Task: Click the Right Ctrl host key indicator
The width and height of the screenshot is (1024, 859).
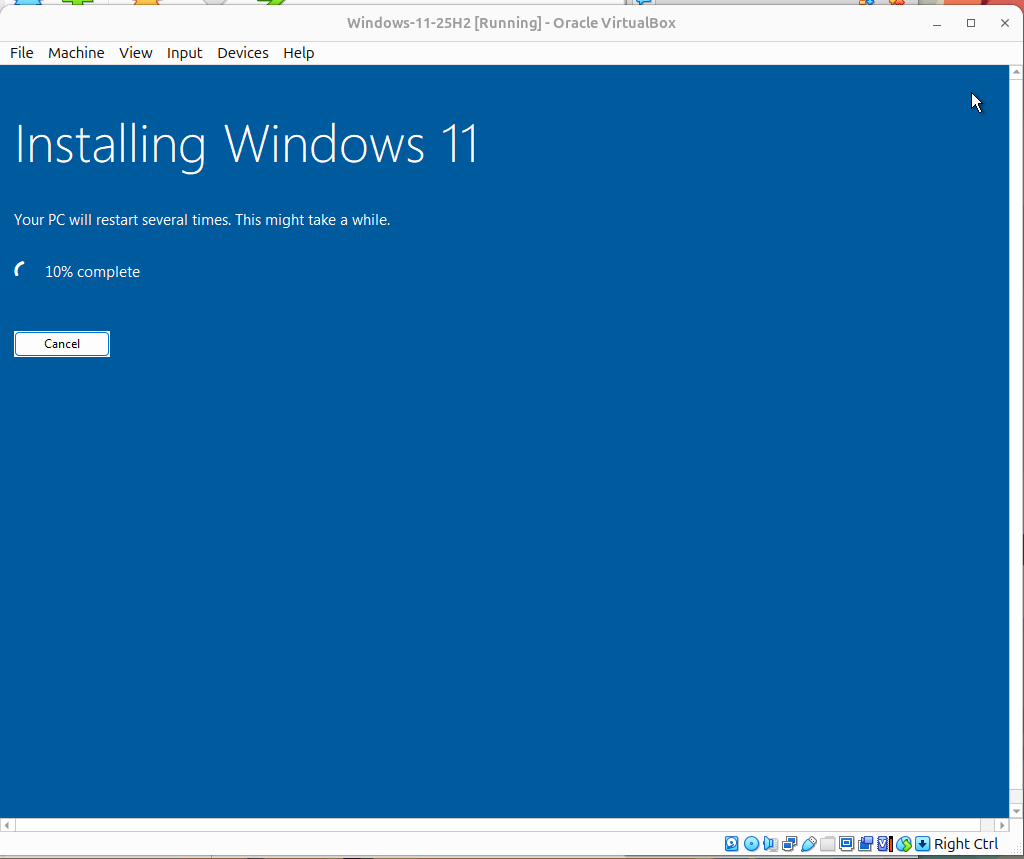Action: tap(966, 844)
